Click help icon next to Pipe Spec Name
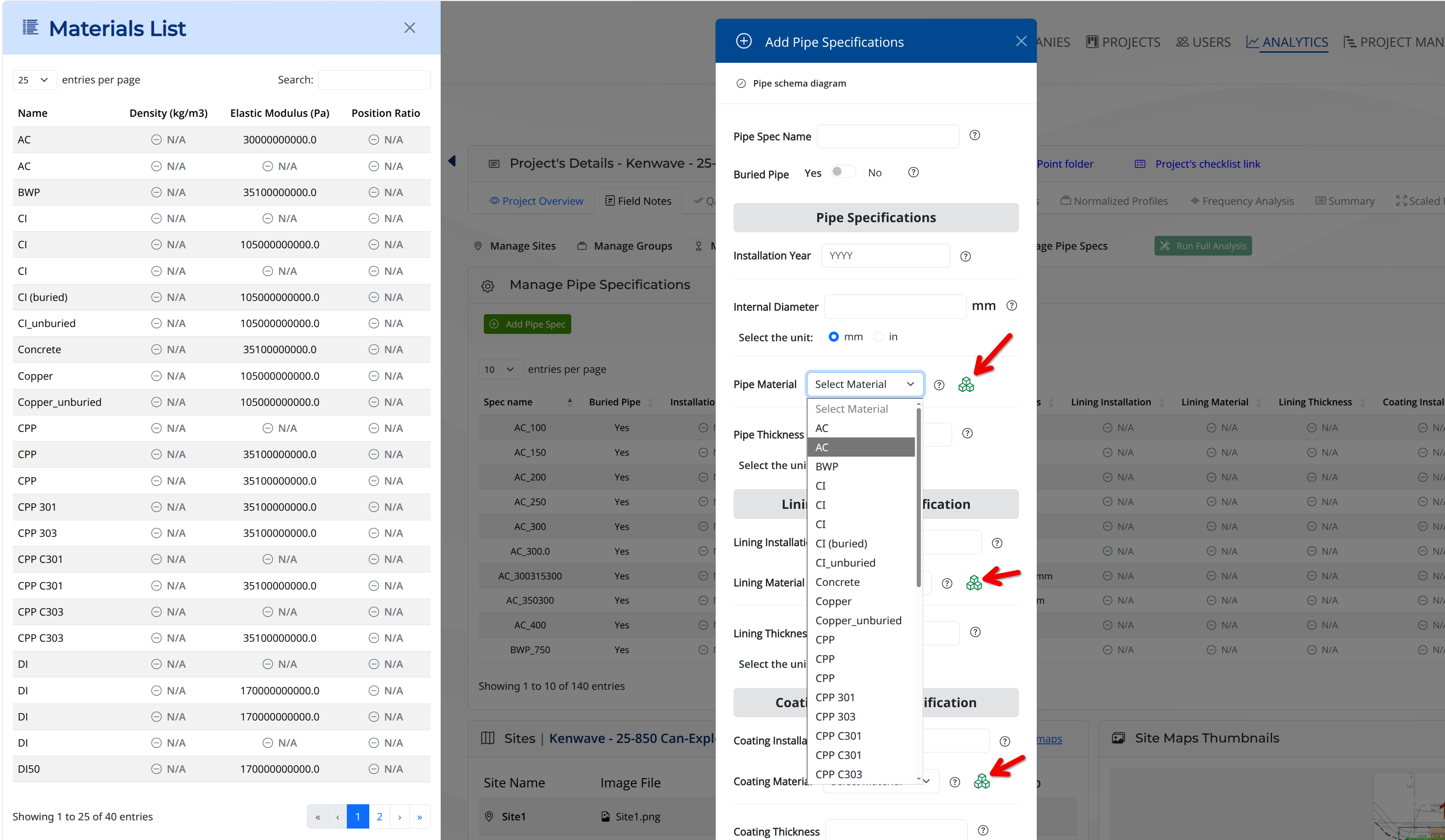Screen dimensions: 1445x840 click(x=974, y=135)
